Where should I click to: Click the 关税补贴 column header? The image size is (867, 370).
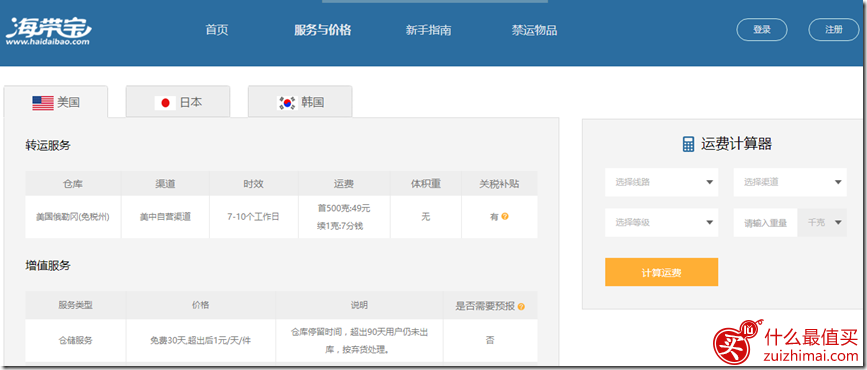tap(499, 184)
